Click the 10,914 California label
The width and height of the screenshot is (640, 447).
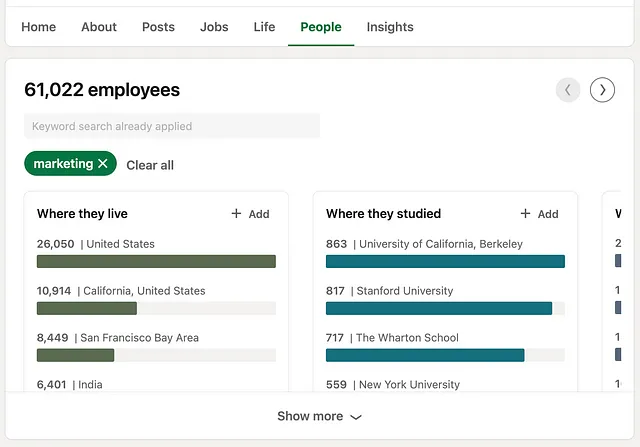[x=121, y=291]
